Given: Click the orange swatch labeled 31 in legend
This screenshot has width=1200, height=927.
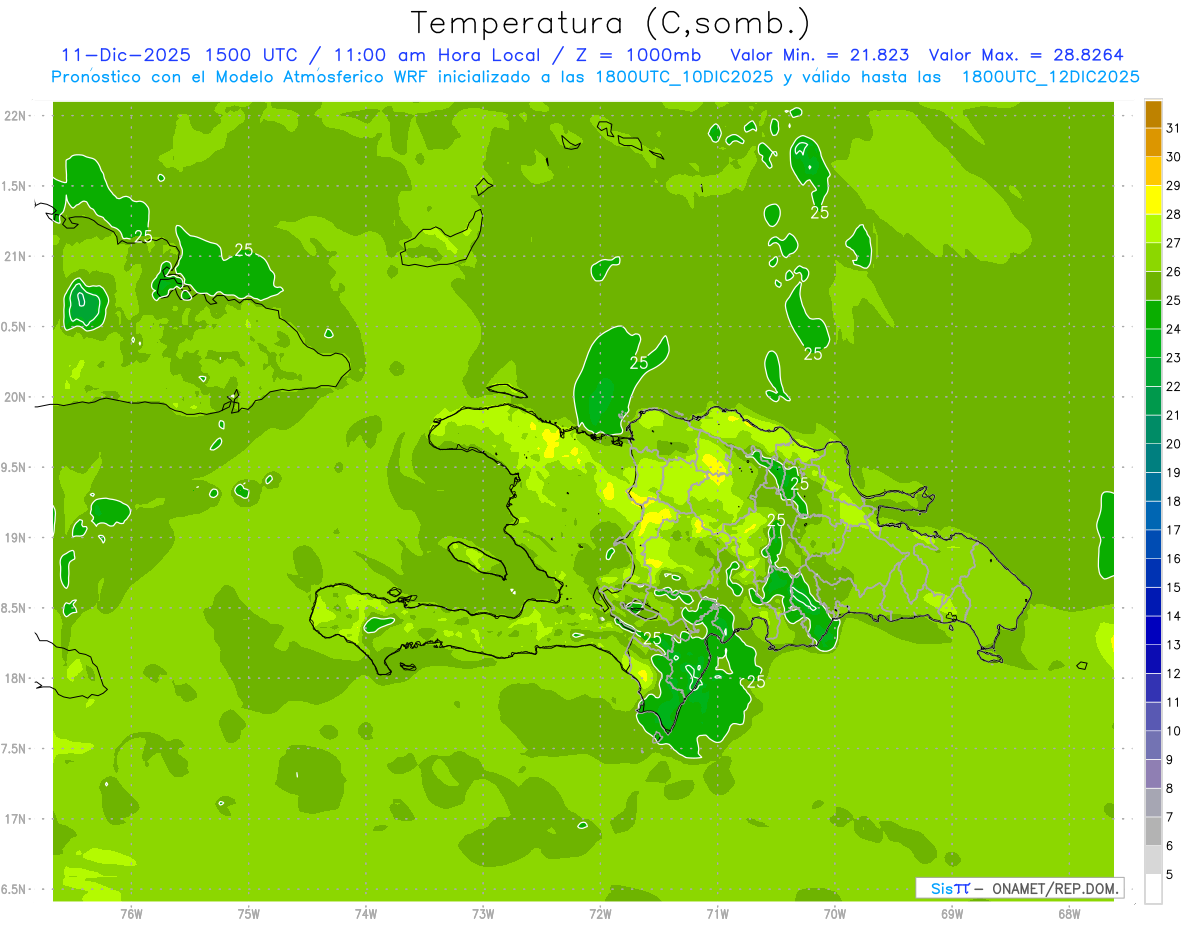Looking at the screenshot, I should pos(1153,114).
